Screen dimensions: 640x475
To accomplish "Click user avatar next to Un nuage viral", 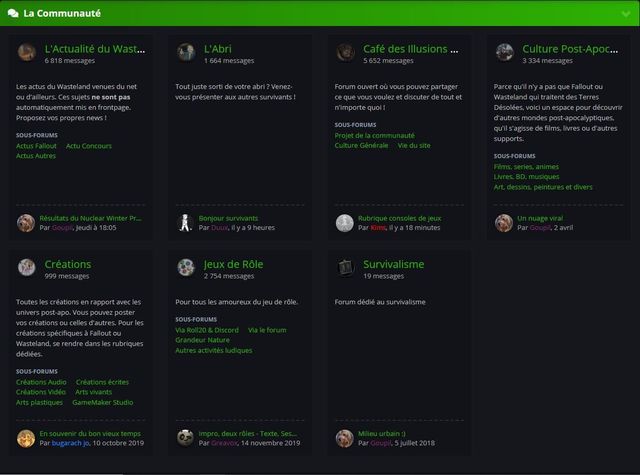I will click(504, 223).
